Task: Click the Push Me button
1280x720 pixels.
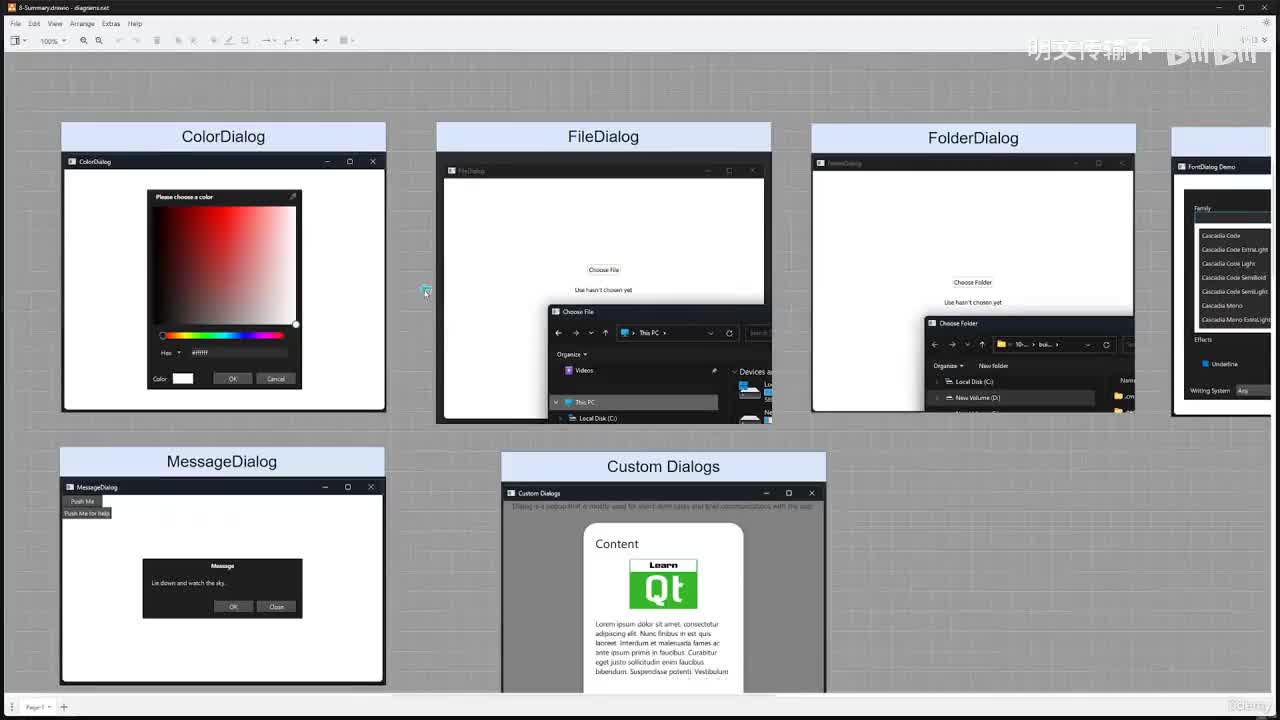Action: [83, 501]
